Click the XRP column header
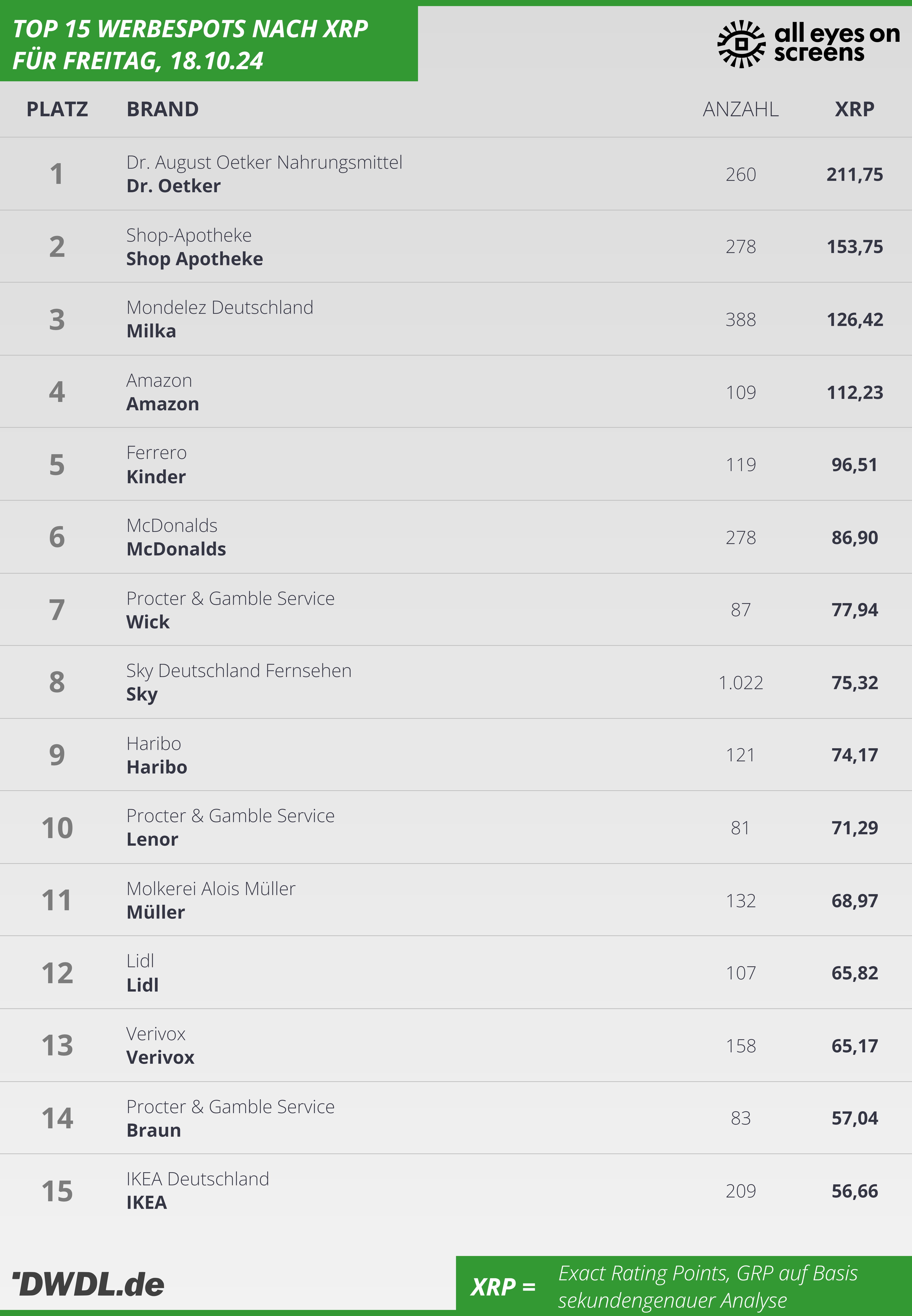Viewport: 912px width, 1316px height. (854, 109)
